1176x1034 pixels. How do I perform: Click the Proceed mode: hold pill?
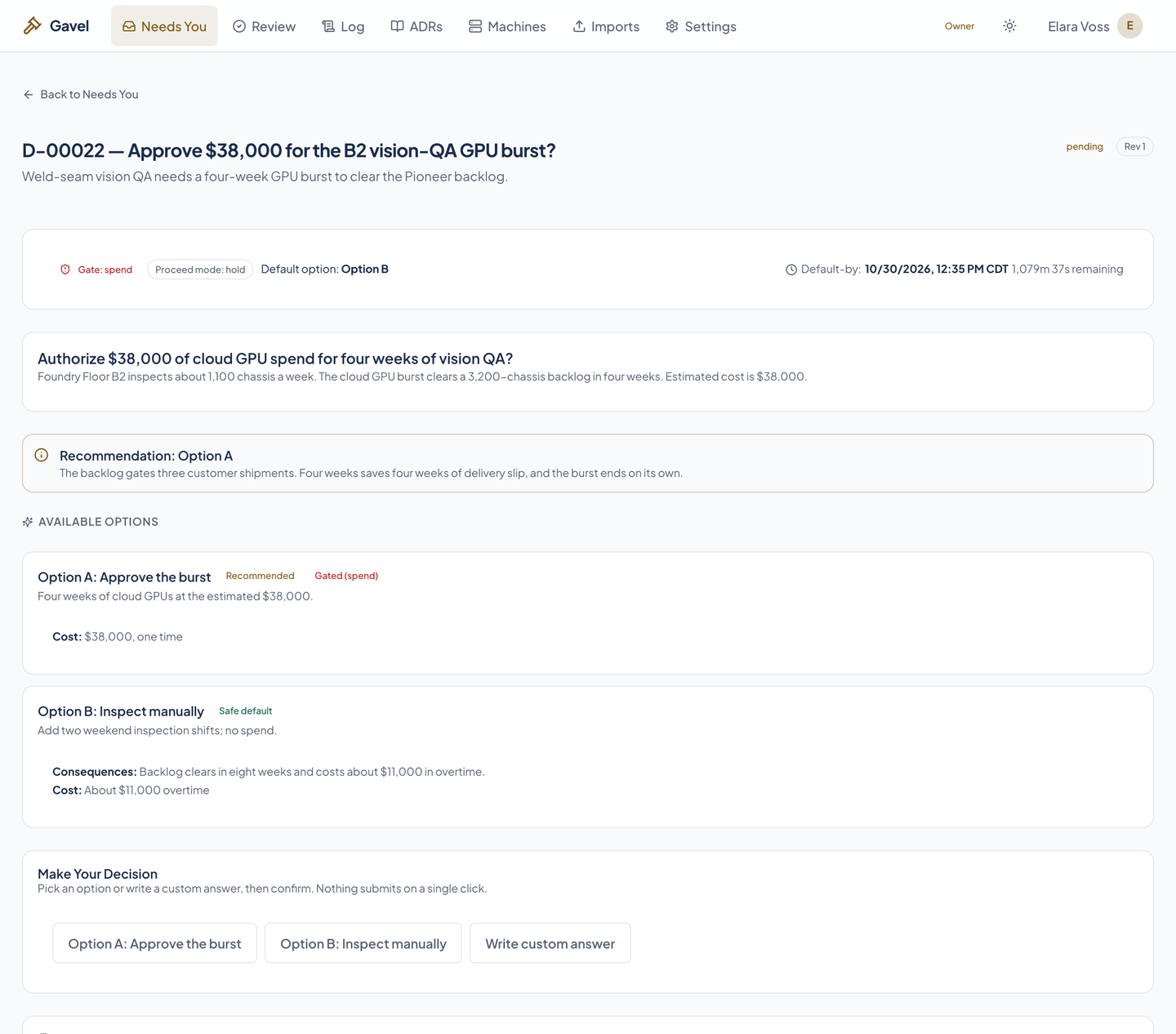point(200,270)
